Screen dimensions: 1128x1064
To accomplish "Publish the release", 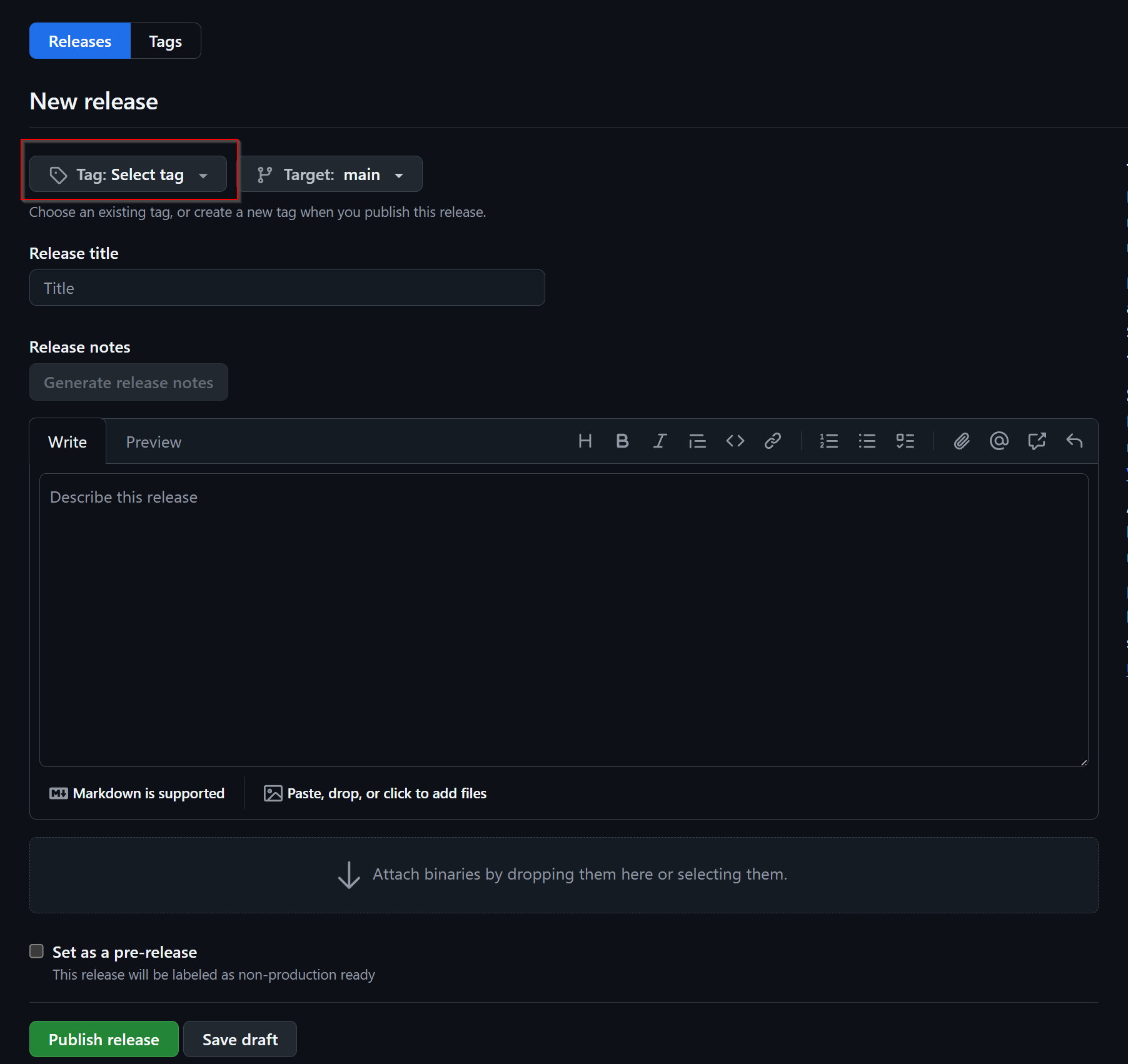I will 103,1038.
